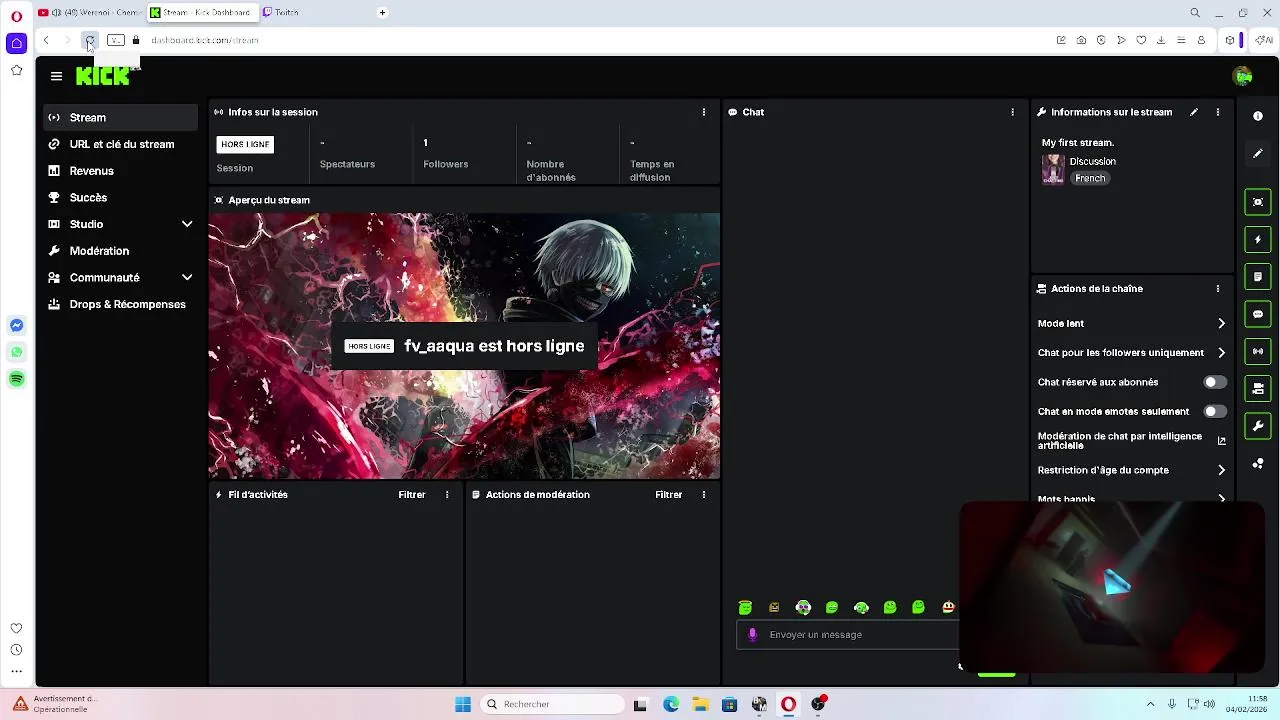The width and height of the screenshot is (1280, 720).
Task: Open Modération de chat par intelligence artificielle link
Action: pos(1221,440)
